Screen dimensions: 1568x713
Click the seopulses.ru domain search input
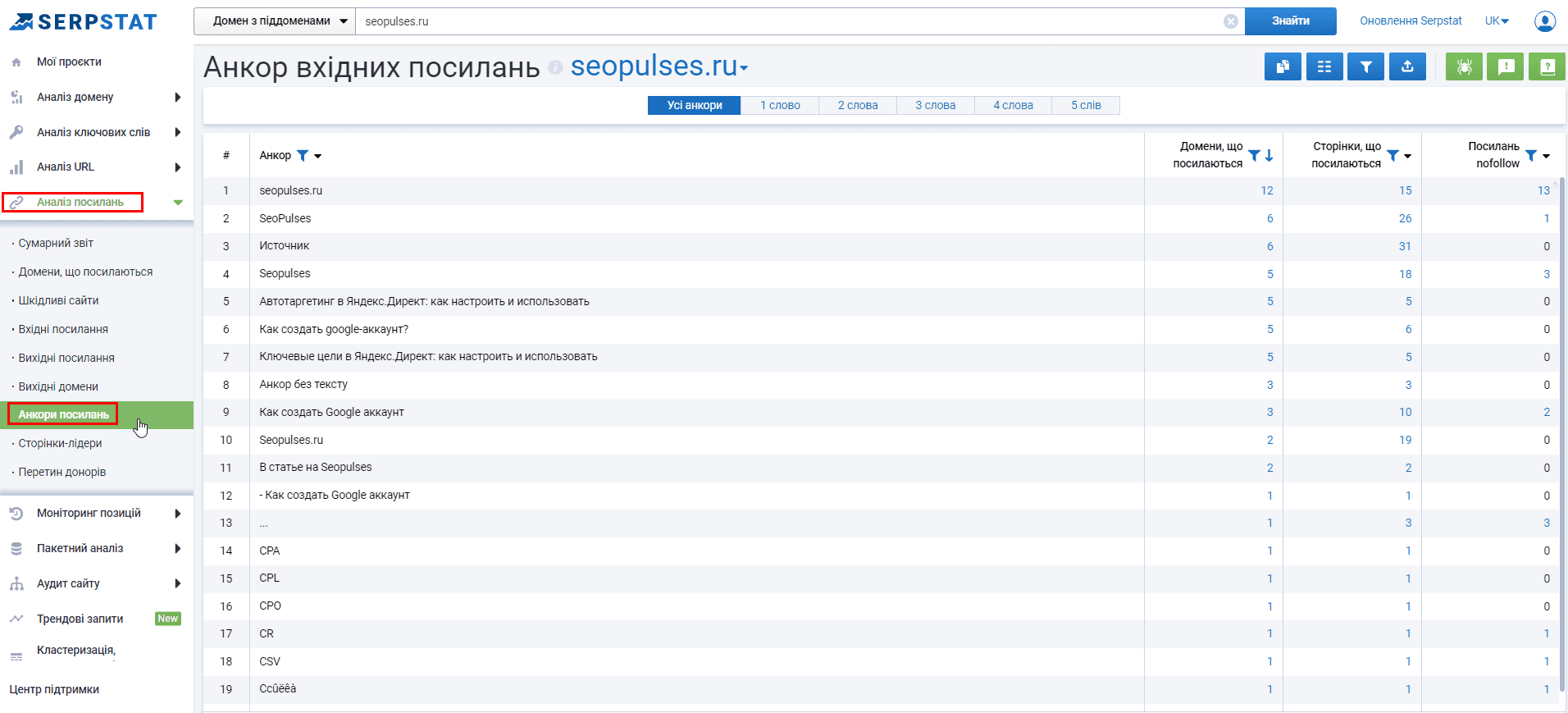(787, 21)
